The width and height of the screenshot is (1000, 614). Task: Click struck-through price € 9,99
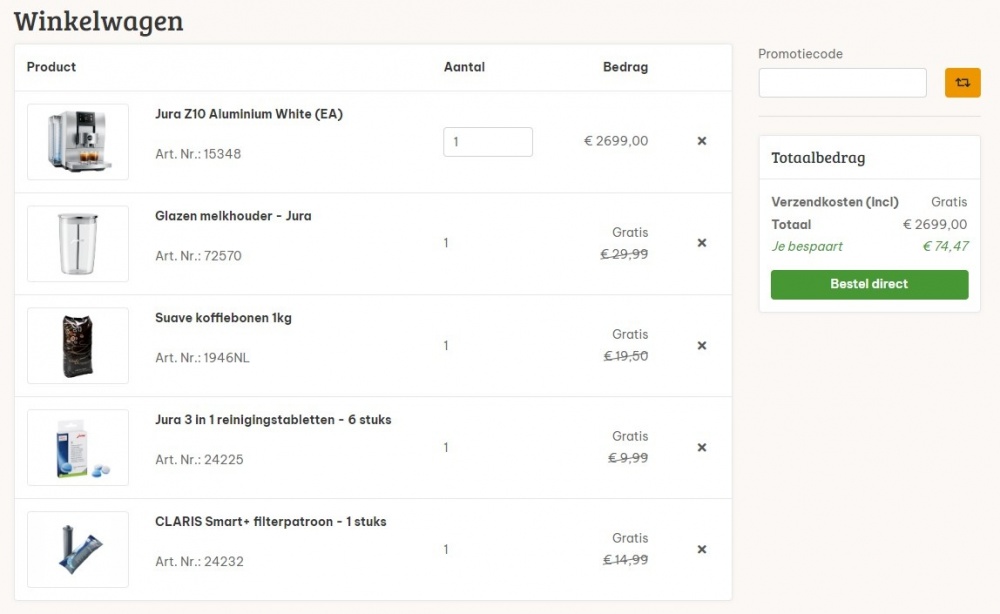[x=628, y=458]
